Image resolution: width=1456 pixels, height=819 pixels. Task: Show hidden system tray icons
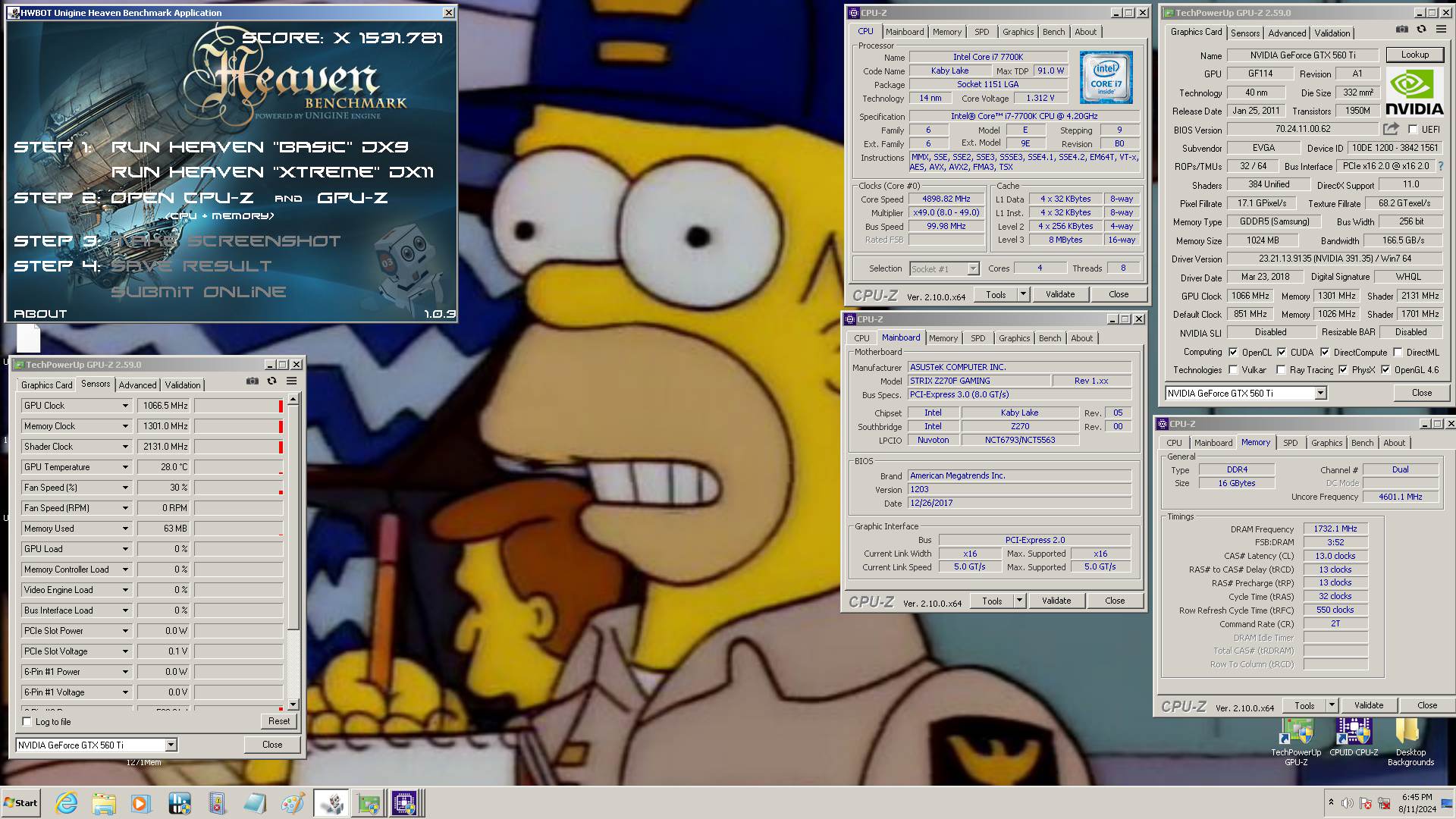click(1331, 802)
